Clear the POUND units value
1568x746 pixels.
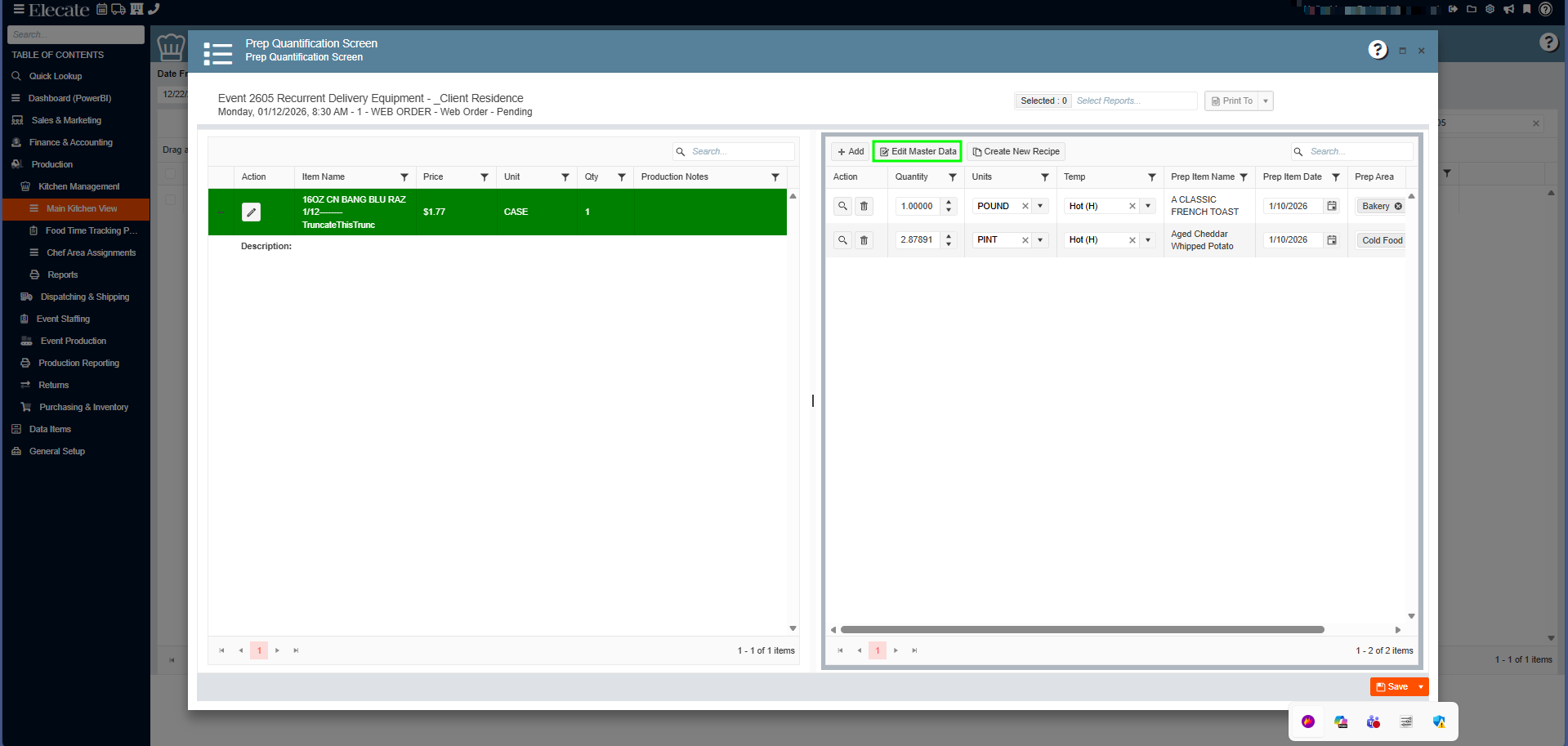tap(1025, 206)
